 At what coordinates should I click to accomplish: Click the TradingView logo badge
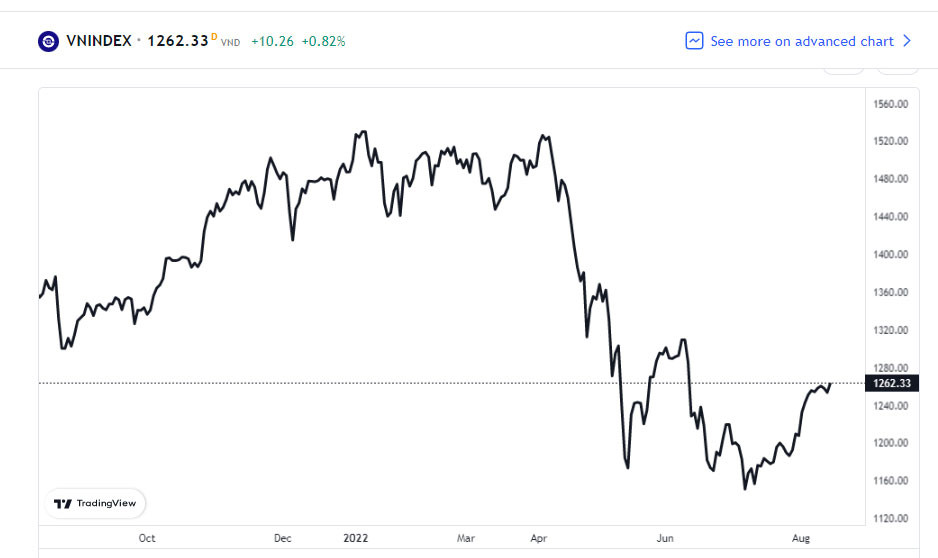tap(96, 503)
